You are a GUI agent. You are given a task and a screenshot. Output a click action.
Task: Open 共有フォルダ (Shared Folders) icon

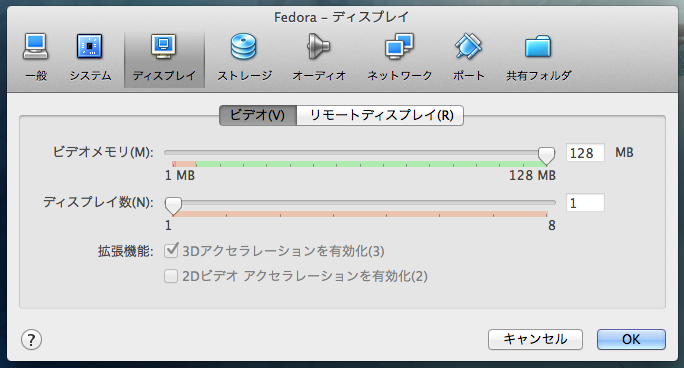pos(538,47)
